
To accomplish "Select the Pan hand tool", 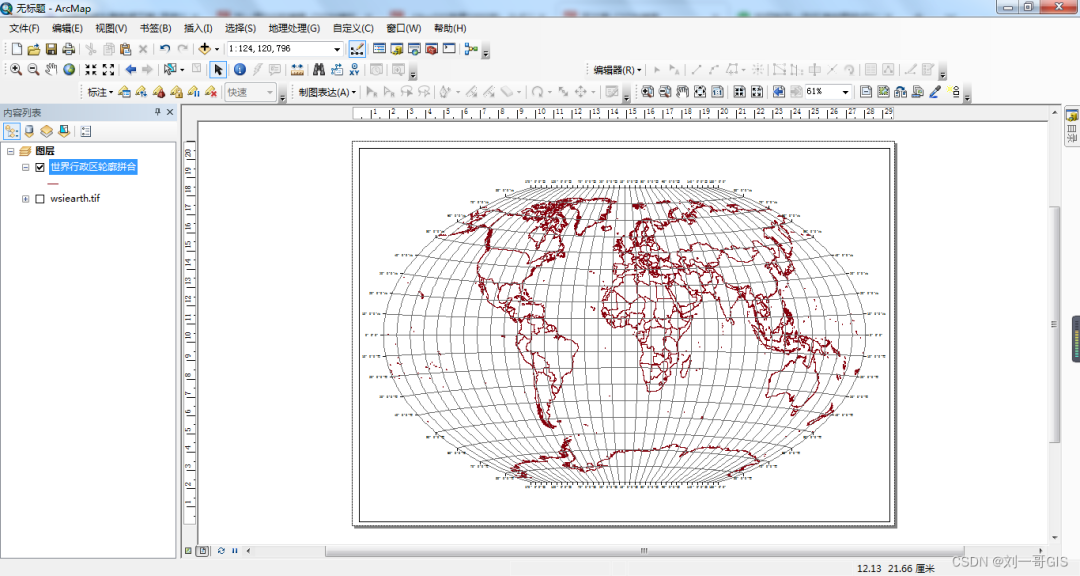I will [x=51, y=70].
